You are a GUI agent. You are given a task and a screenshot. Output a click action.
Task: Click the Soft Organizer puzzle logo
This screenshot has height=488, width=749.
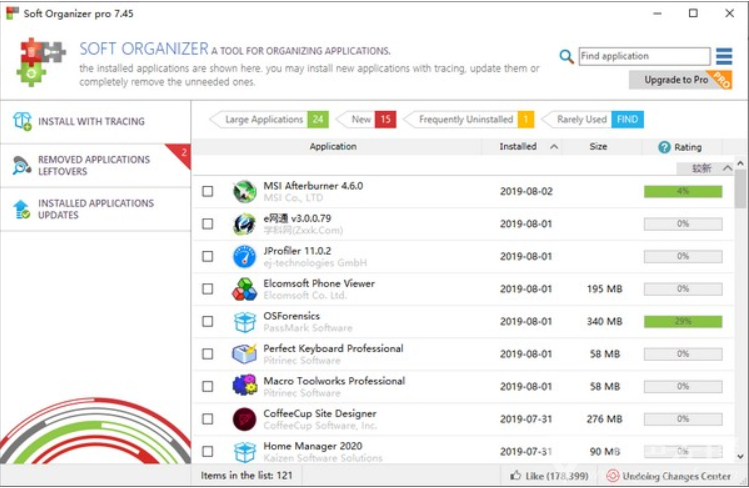(x=40, y=62)
